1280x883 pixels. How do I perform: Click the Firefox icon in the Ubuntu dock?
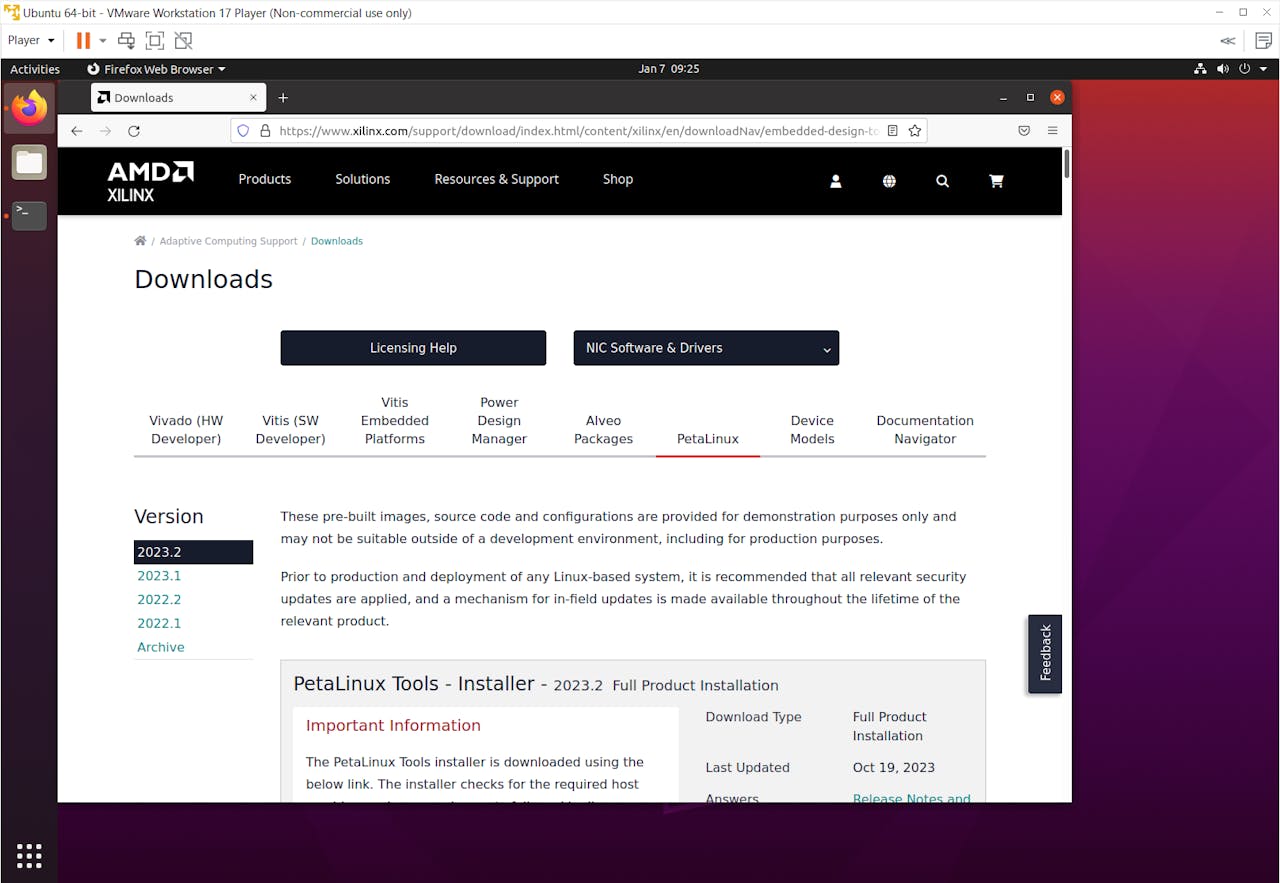click(x=29, y=107)
